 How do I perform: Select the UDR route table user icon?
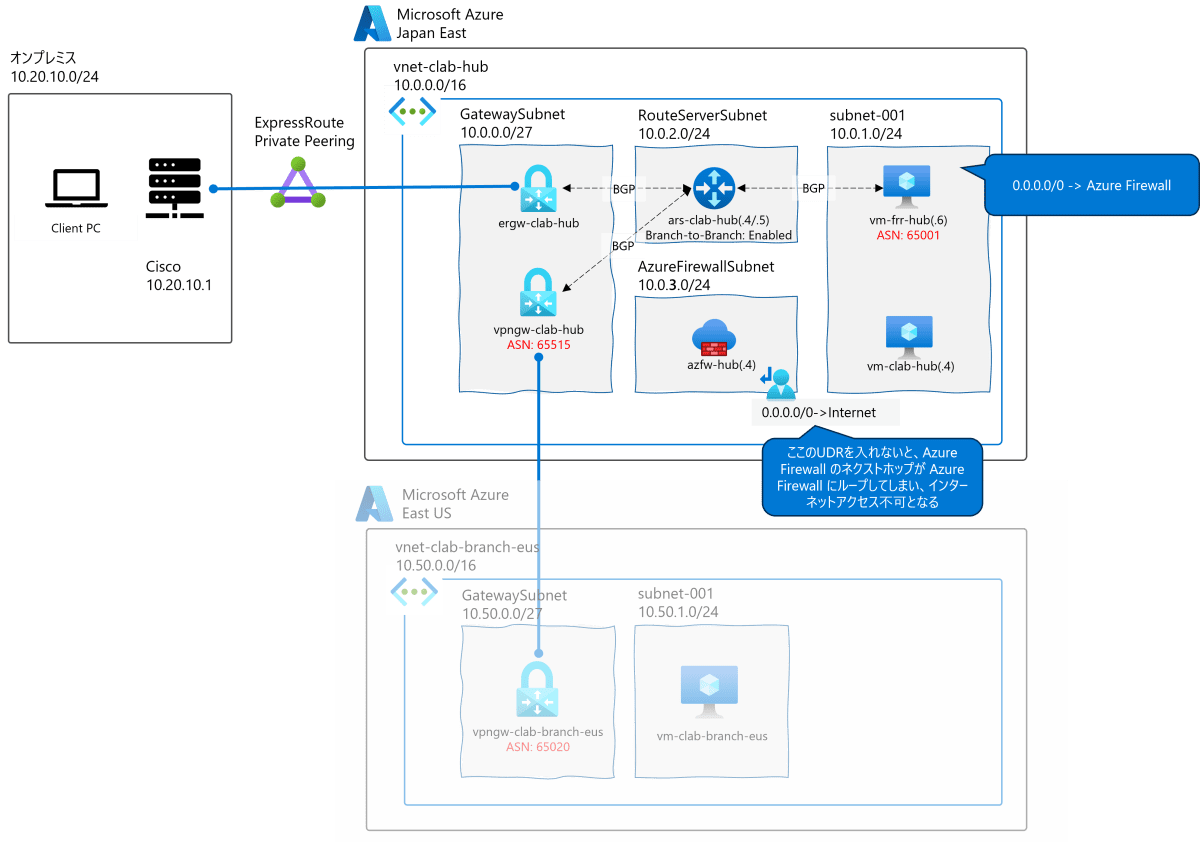point(777,382)
